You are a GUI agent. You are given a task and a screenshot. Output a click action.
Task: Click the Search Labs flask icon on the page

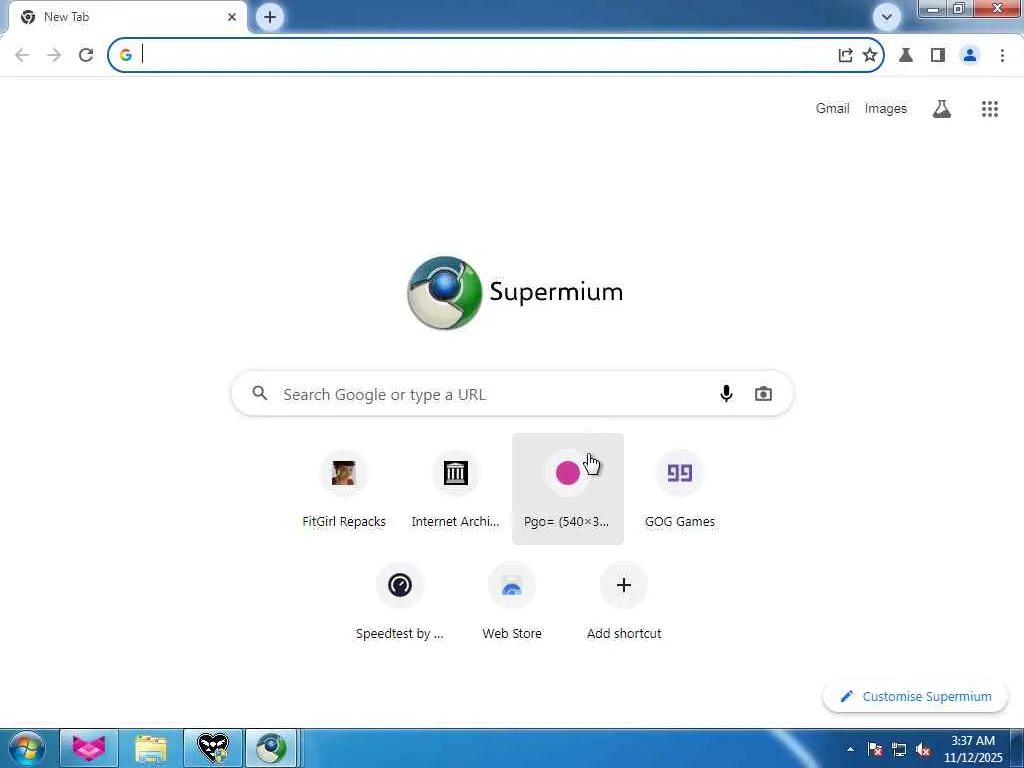(x=942, y=108)
